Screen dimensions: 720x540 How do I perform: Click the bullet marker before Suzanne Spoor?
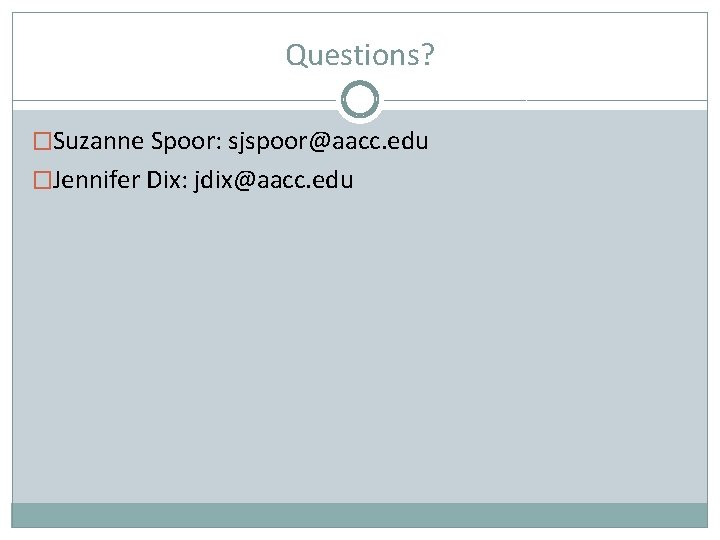[41, 142]
